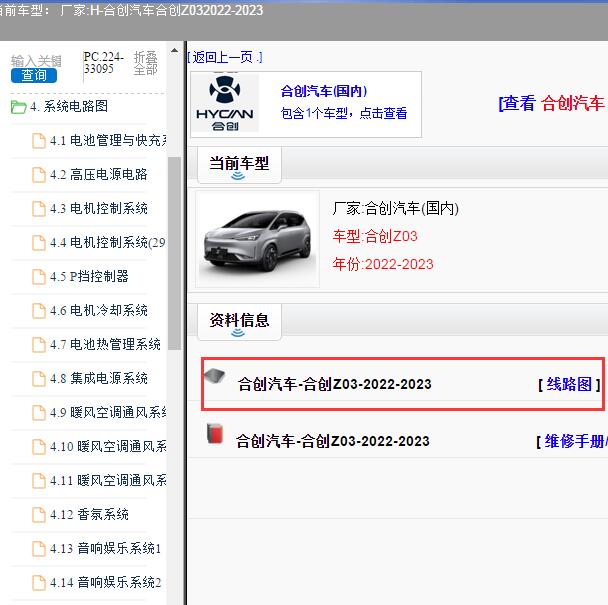Click the 返回上一页 back link

pos(225,57)
